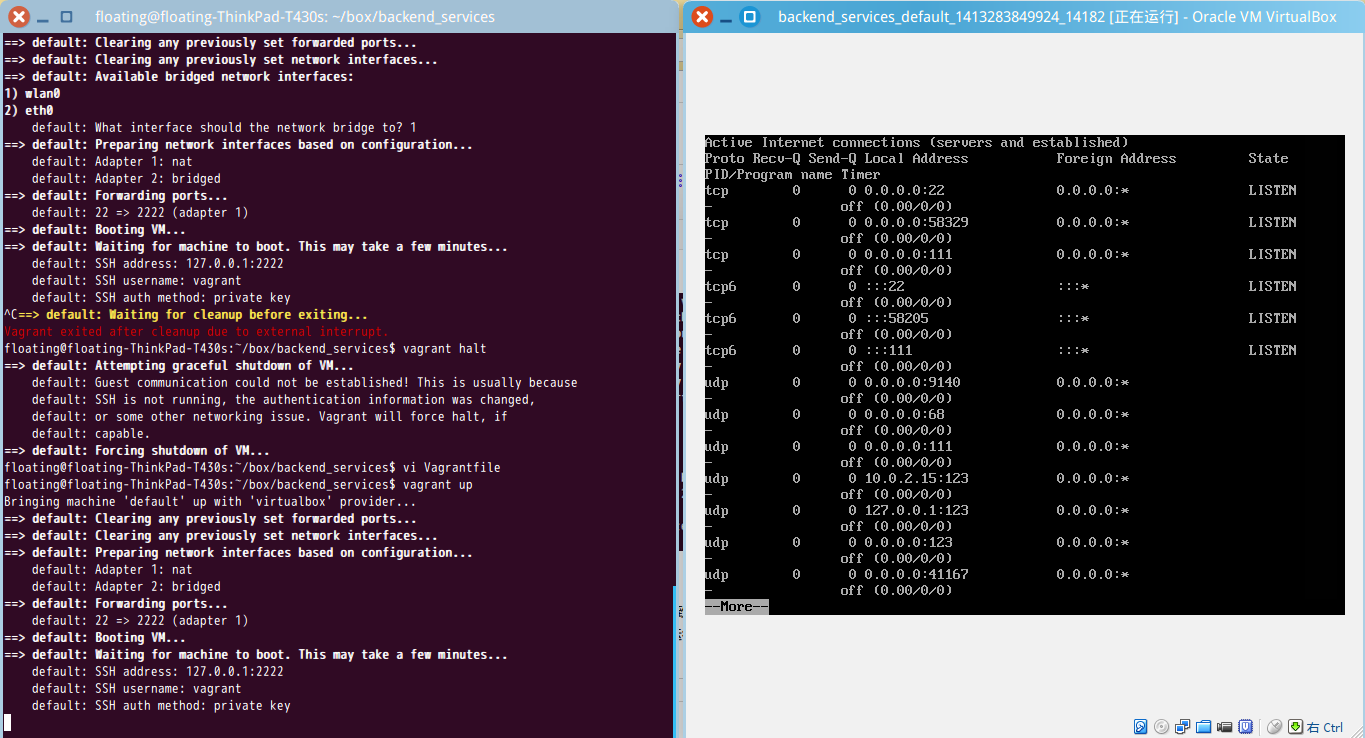The height and width of the screenshot is (738, 1365).
Task: Click CPU virtualization chip indicator in VirtualBox
Action: coord(1246,726)
